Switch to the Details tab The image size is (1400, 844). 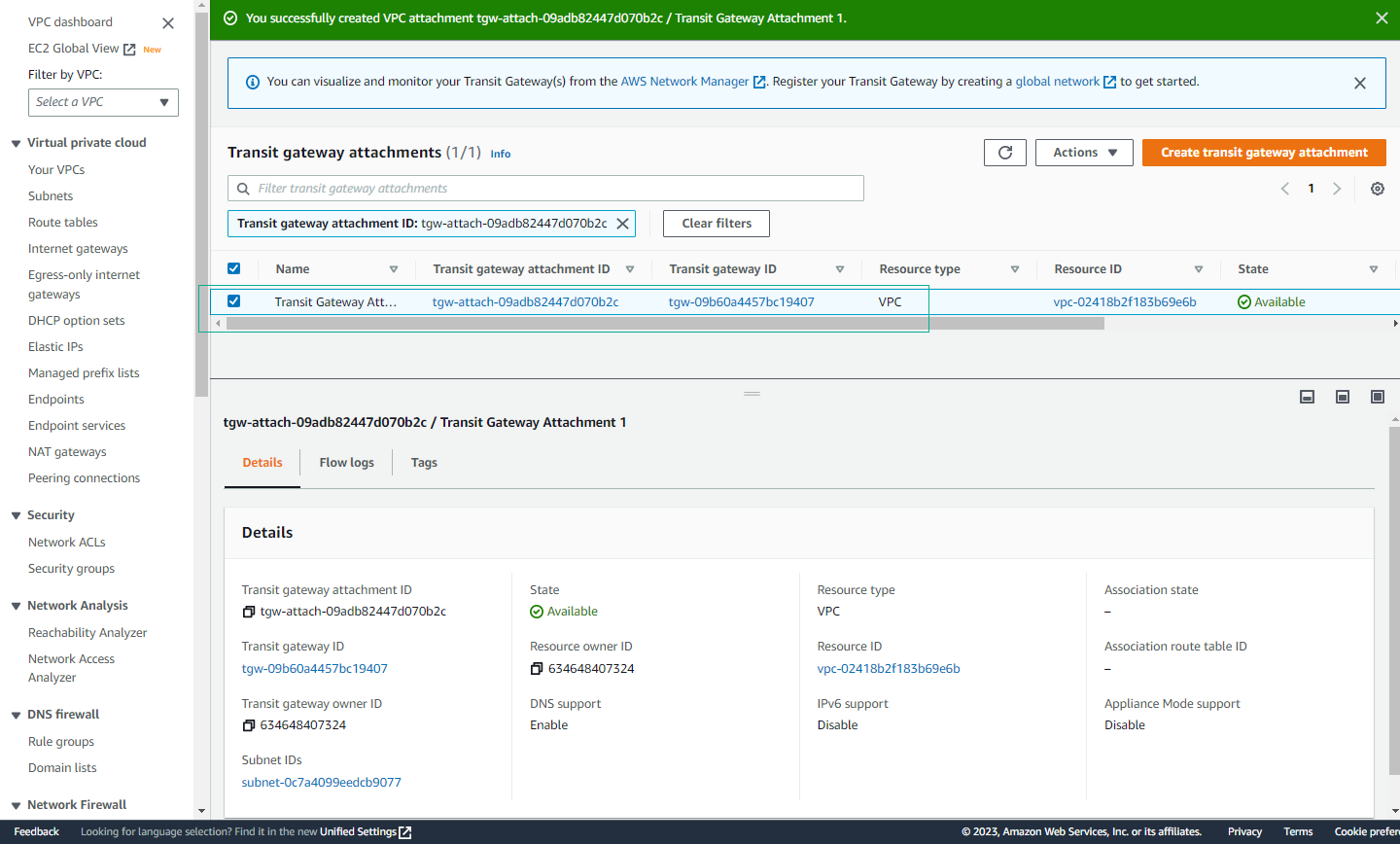click(x=262, y=463)
